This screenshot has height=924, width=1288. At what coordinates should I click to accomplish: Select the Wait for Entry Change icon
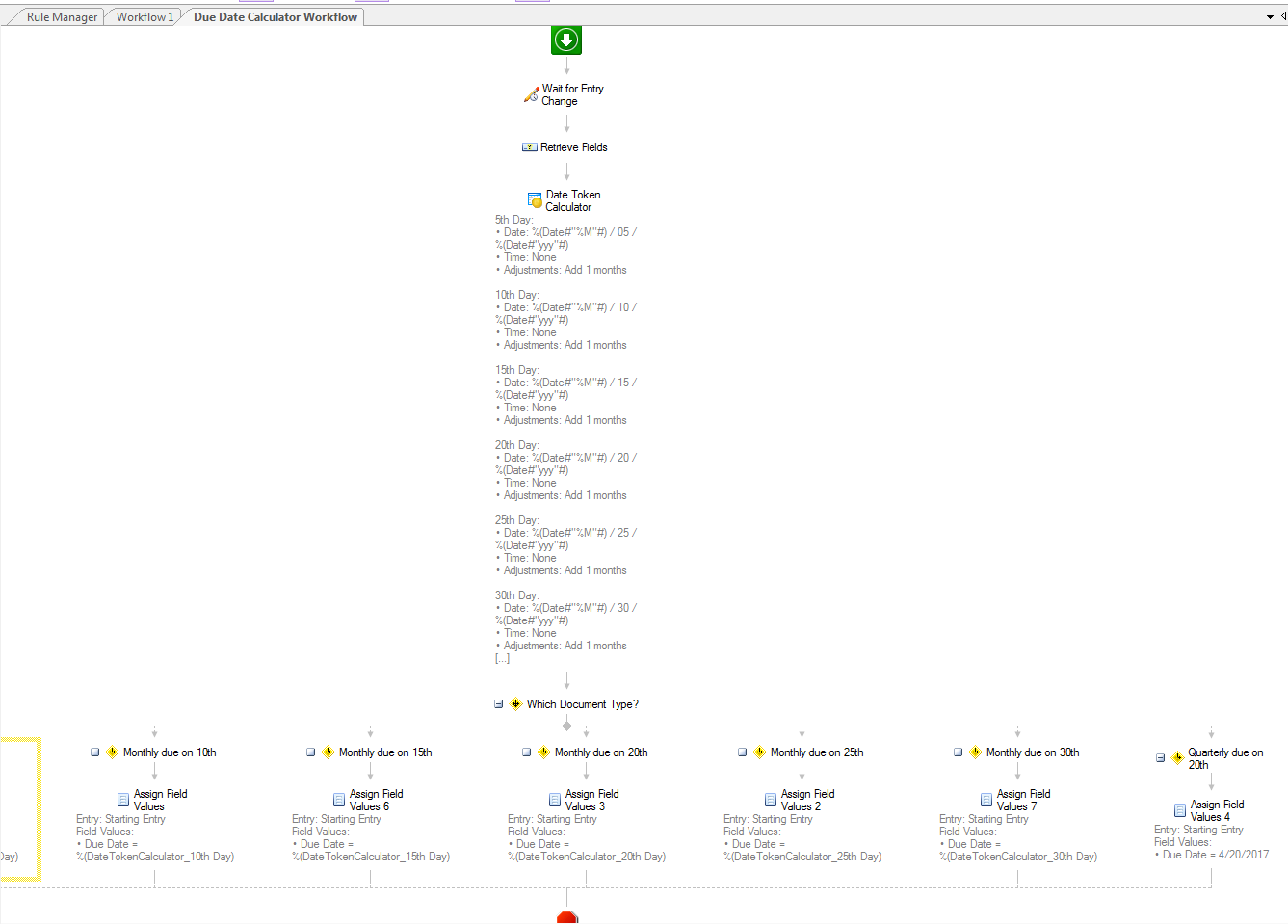tap(531, 94)
